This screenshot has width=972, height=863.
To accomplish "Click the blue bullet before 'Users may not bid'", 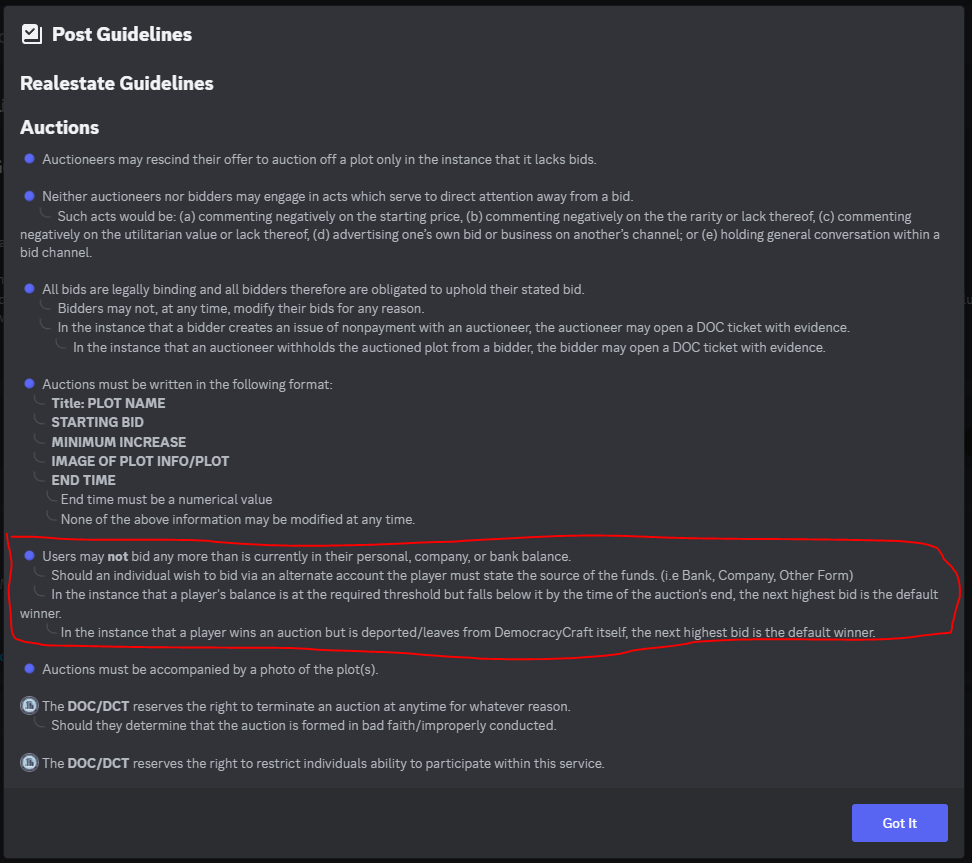I will click(29, 555).
